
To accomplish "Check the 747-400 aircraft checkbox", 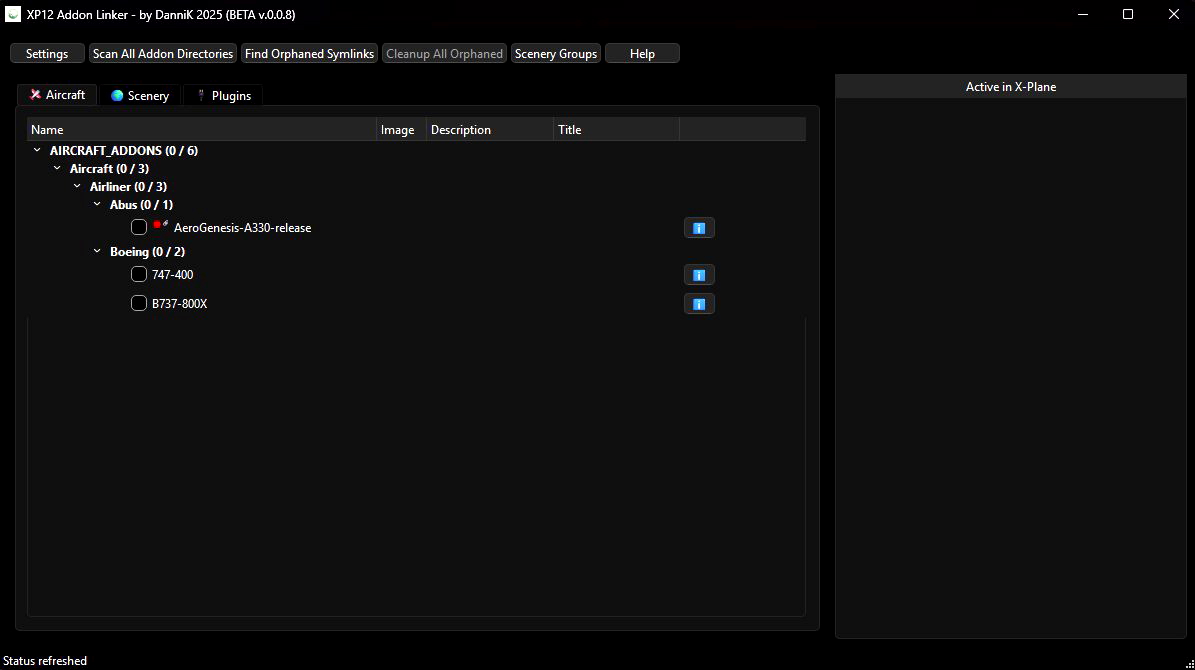I will pos(139,274).
